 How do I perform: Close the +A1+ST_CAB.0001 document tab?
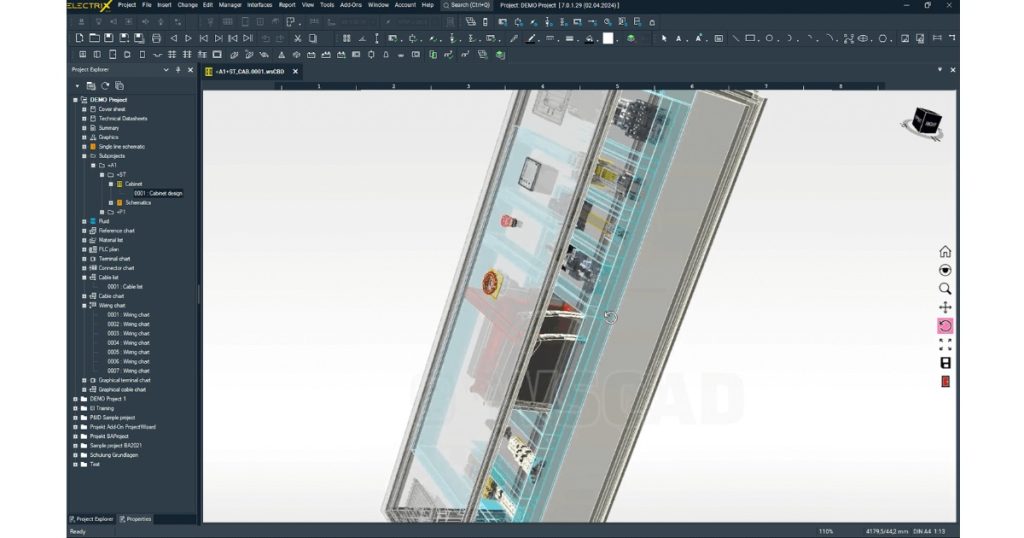coord(295,71)
